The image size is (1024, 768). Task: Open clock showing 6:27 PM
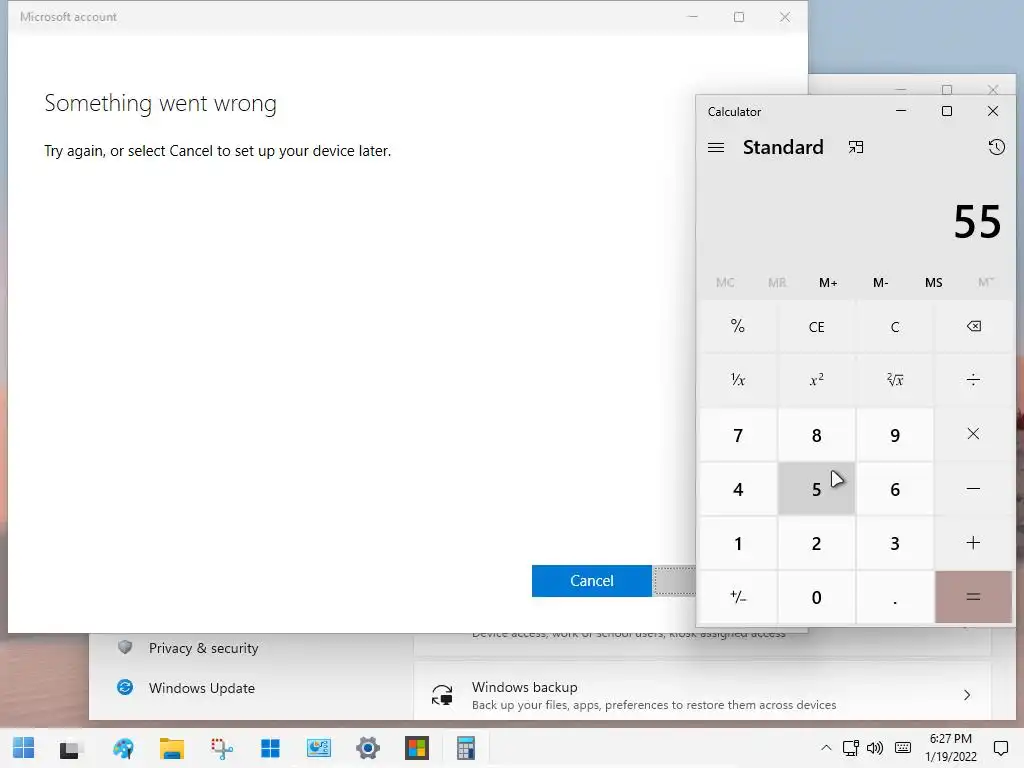coord(951,748)
